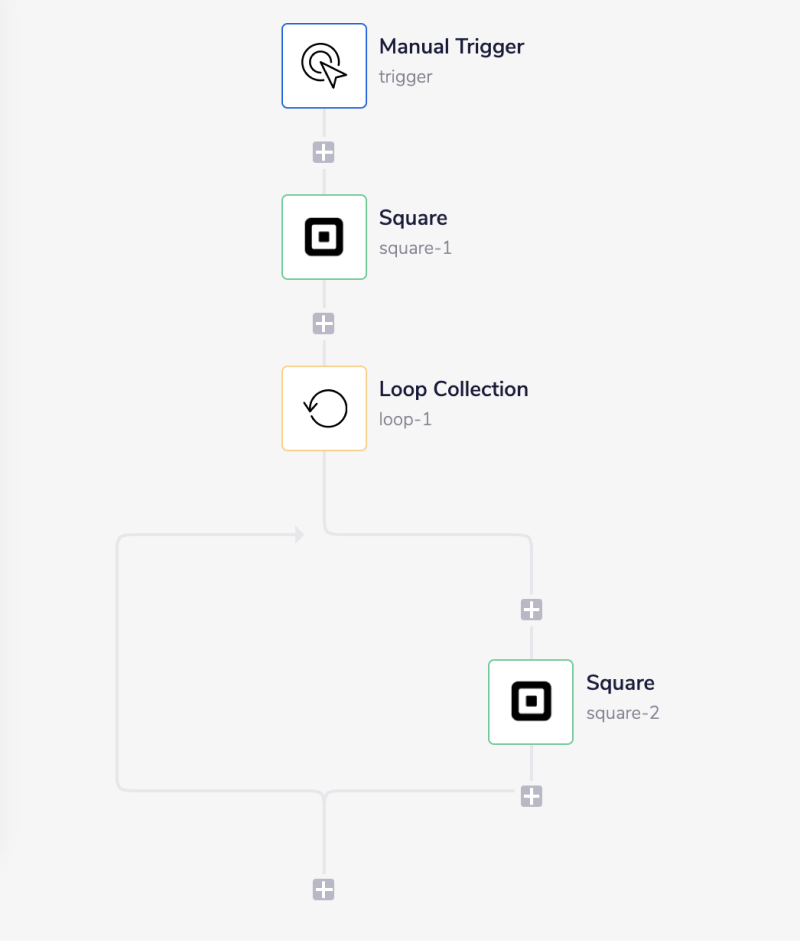Viewport: 800px width, 941px height.
Task: Click the plus icon below square-2
Action: pos(531,796)
